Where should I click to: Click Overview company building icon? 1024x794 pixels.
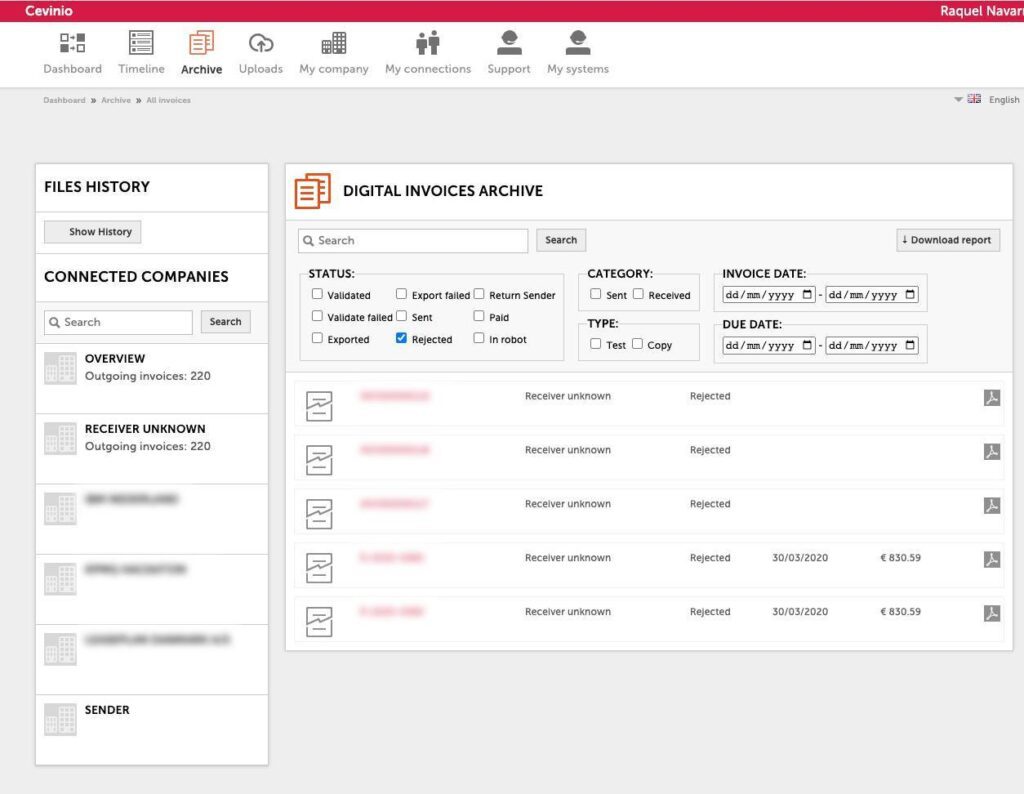(x=60, y=368)
